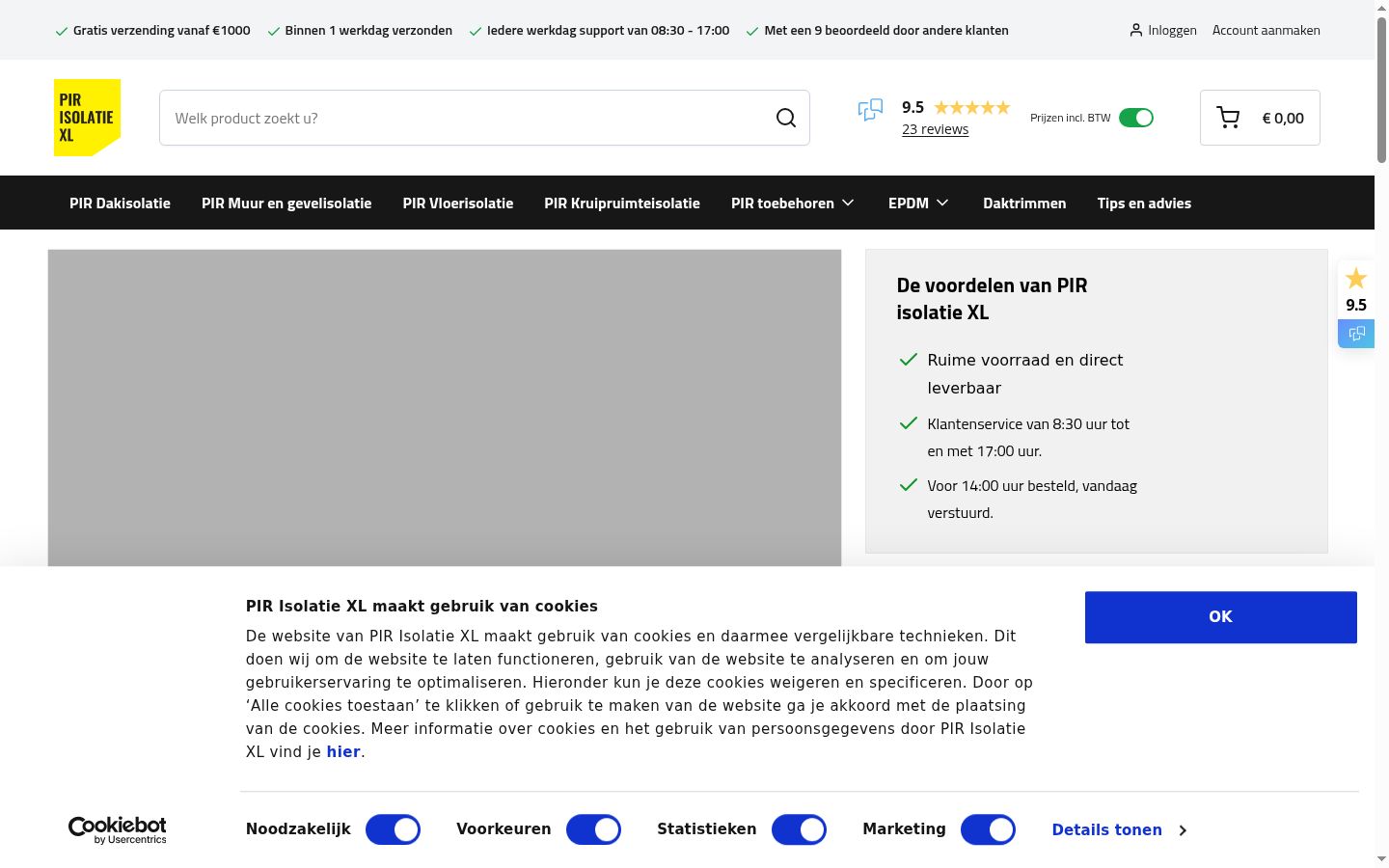Open Tips en advies menu item

point(1144,203)
